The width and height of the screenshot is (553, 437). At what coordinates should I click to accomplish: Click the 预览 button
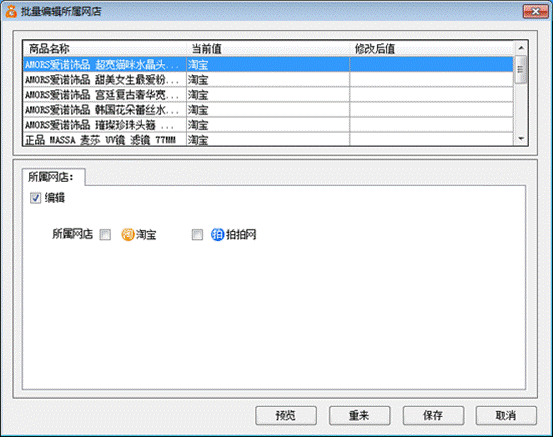(286, 415)
